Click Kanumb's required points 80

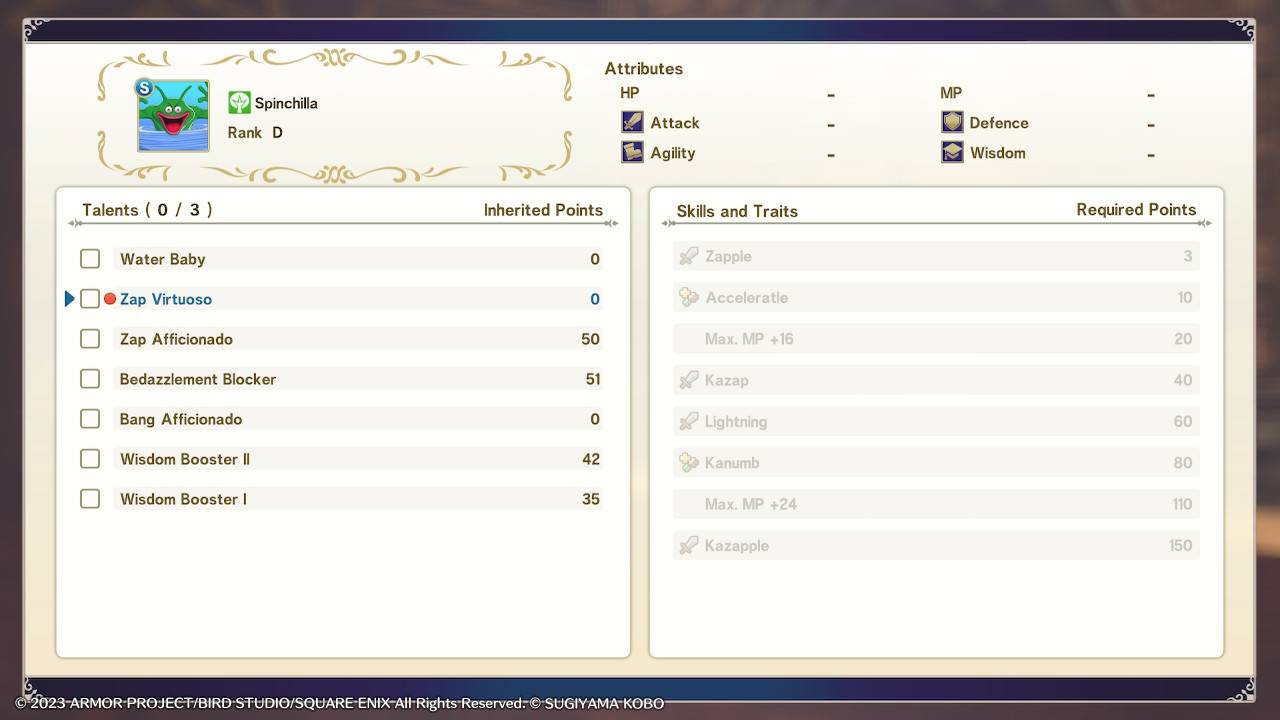[x=1183, y=462]
